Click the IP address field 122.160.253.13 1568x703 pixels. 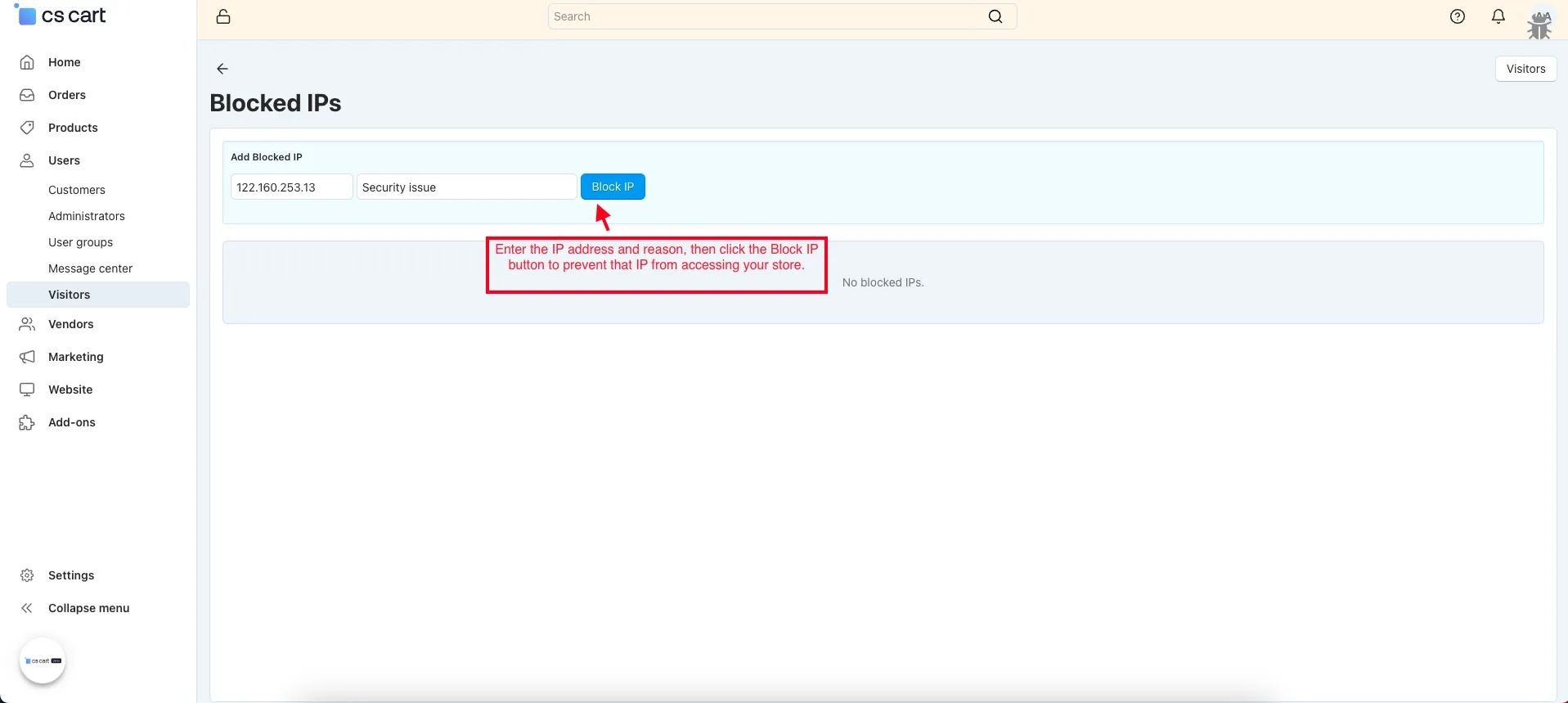[291, 187]
